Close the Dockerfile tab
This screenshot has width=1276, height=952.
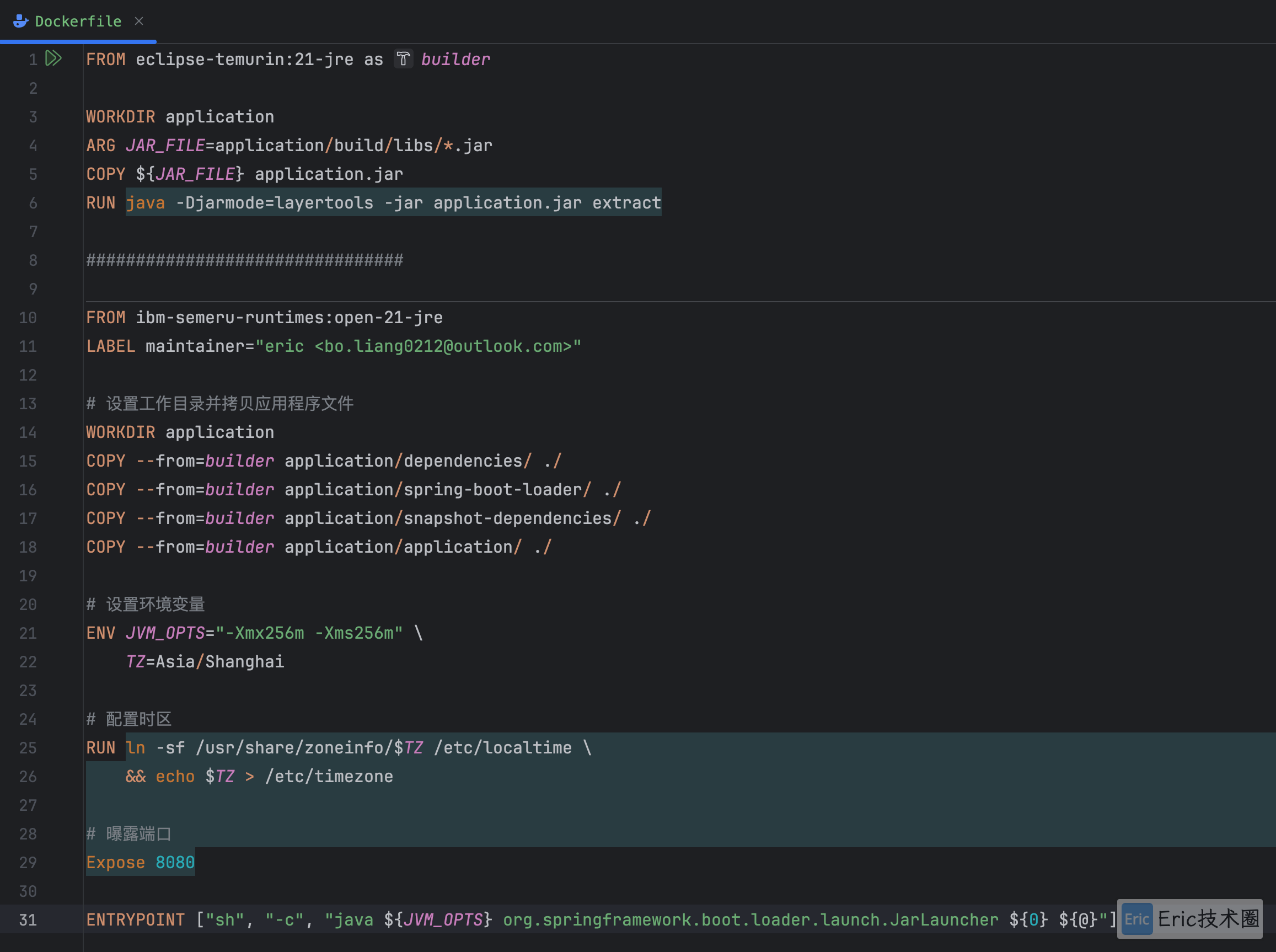pyautogui.click(x=139, y=22)
